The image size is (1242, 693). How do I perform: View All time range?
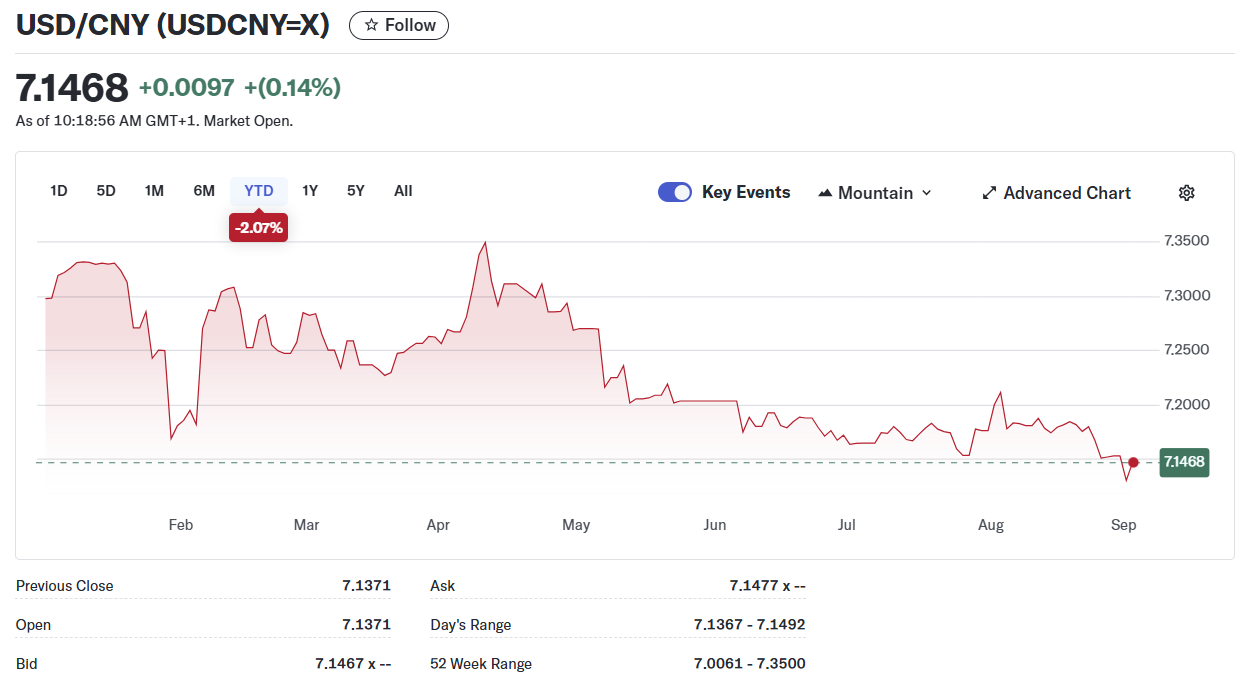pos(403,191)
